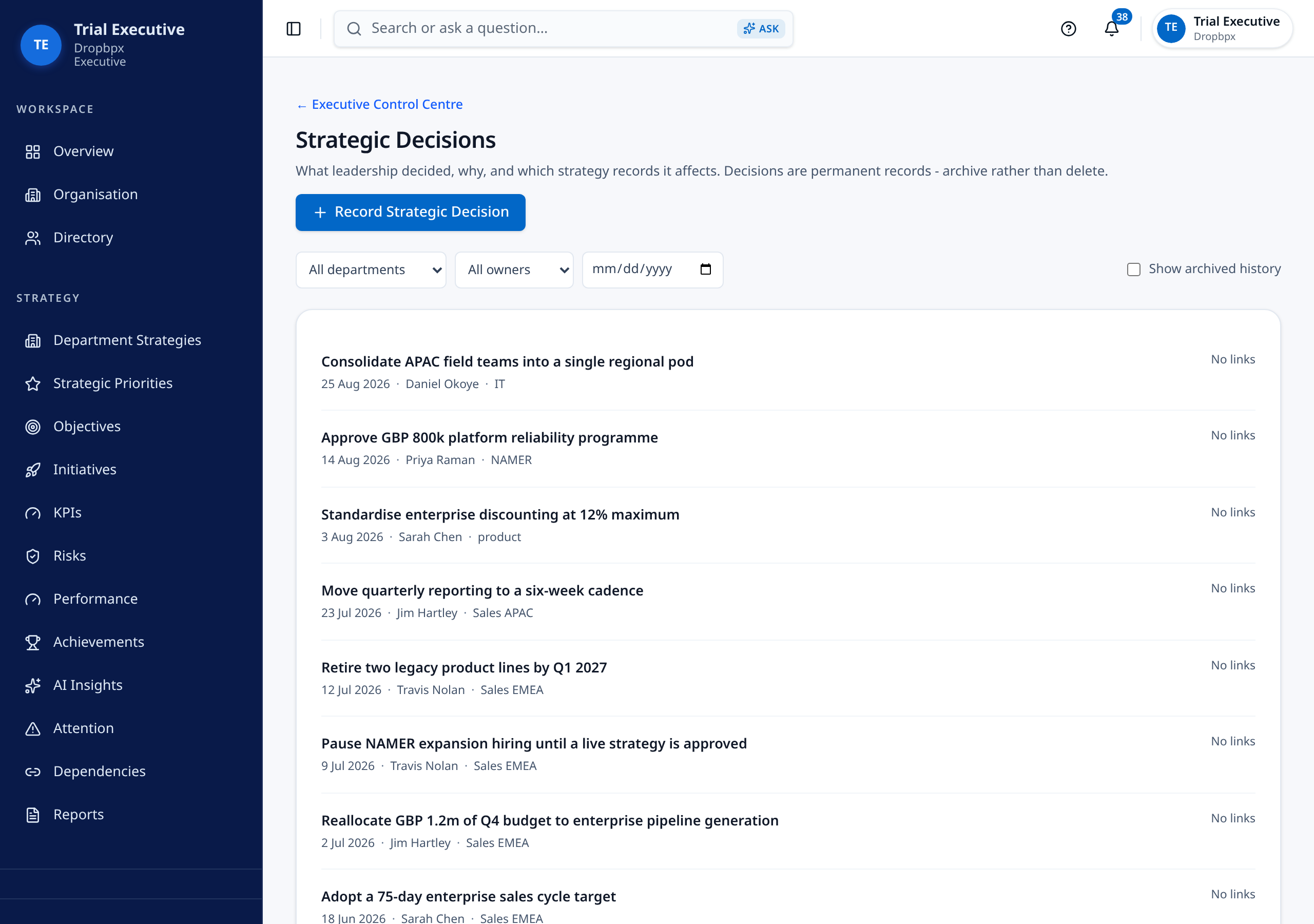Screen dimensions: 1314x924
Task: Click No links beside Retire two legacy decision
Action: click(x=1233, y=665)
